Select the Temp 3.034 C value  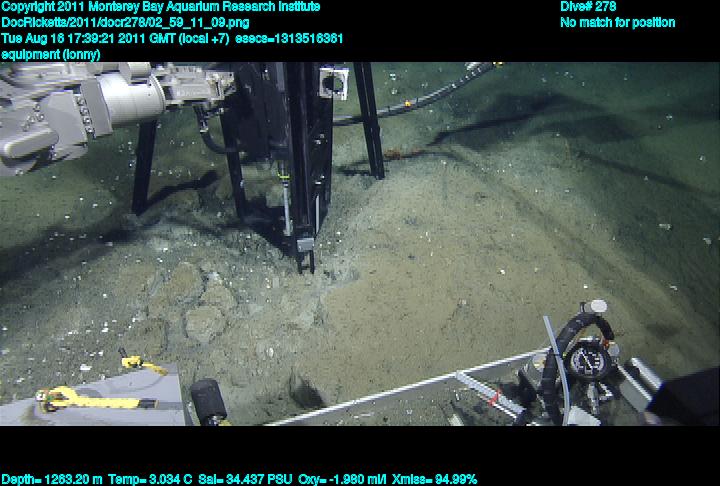pos(147,479)
